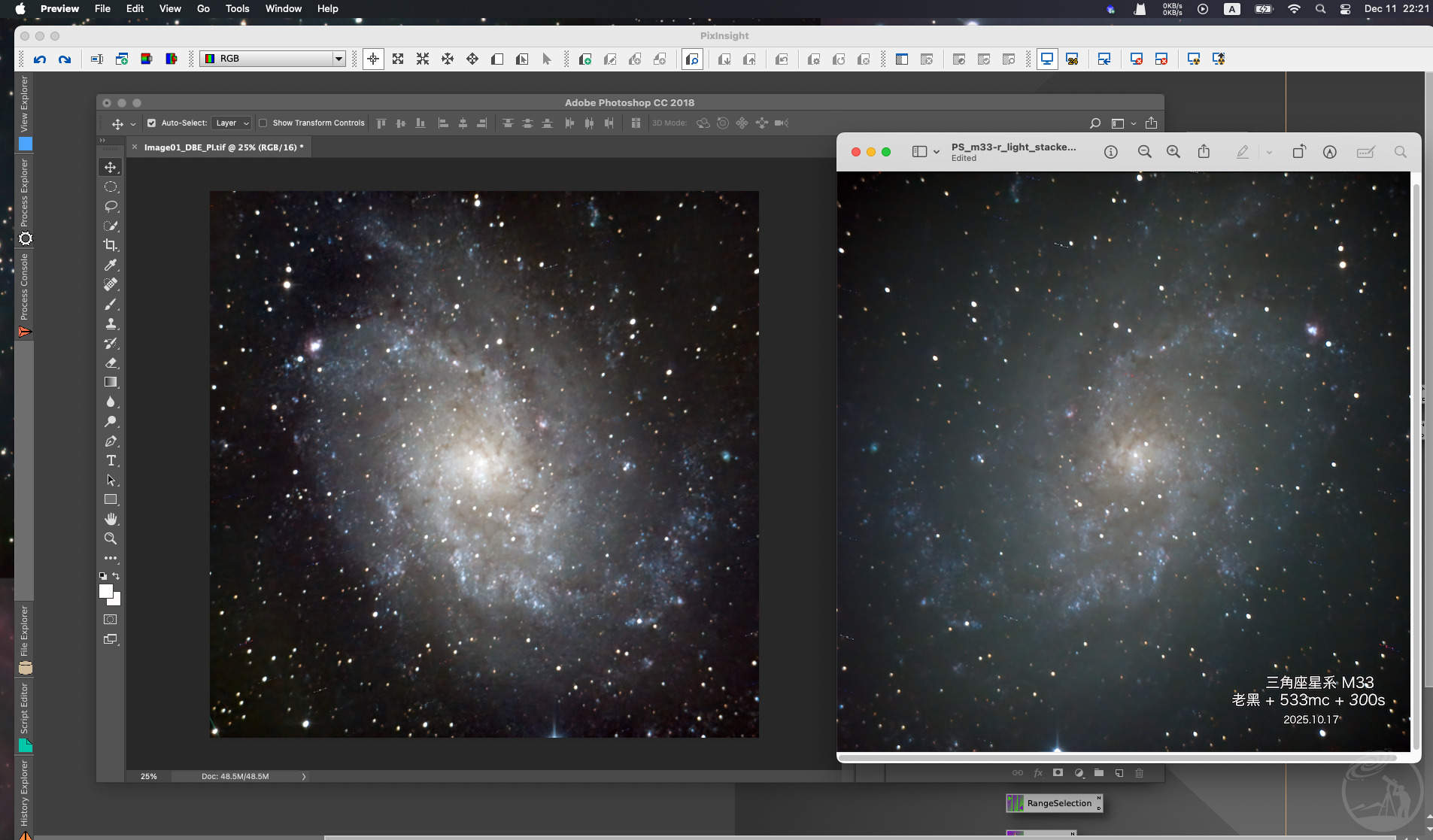Expand the Preview sidebar view chevron

pyautogui.click(x=937, y=152)
